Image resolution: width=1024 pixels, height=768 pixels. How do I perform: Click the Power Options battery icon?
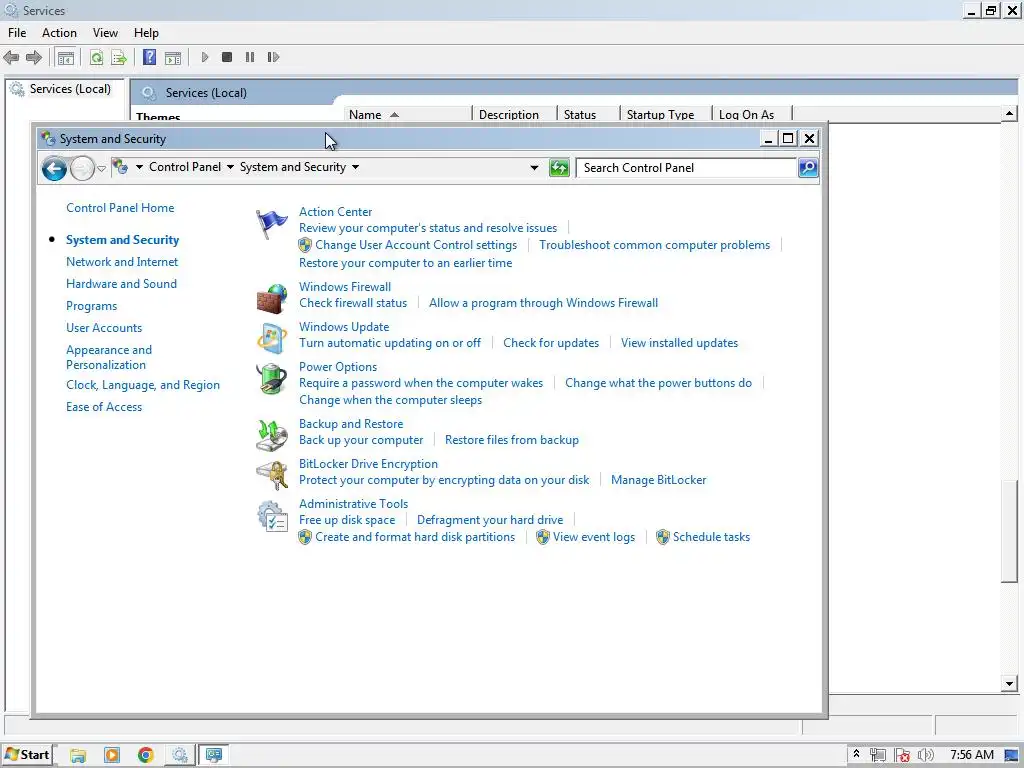[272, 379]
